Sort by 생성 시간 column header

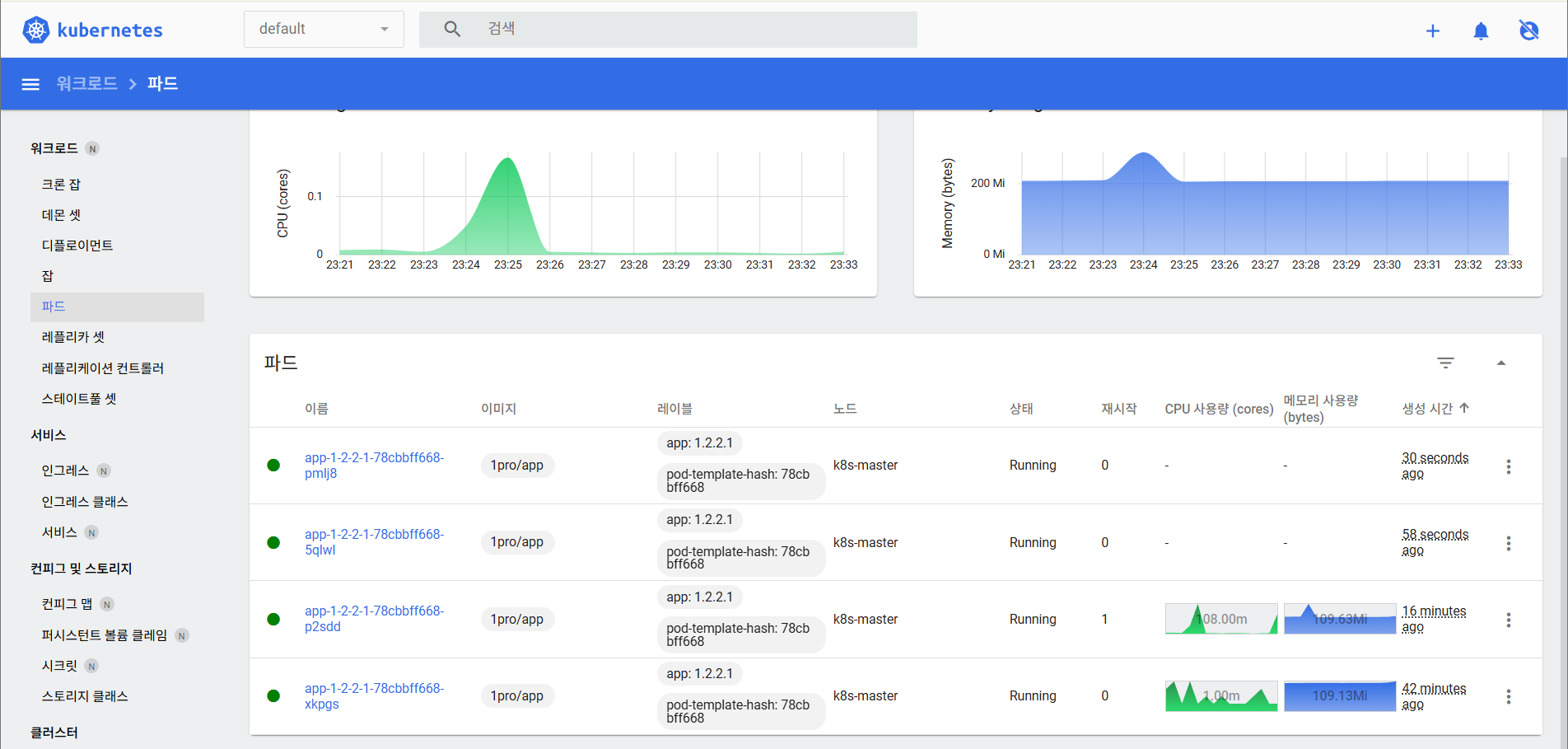click(1427, 409)
